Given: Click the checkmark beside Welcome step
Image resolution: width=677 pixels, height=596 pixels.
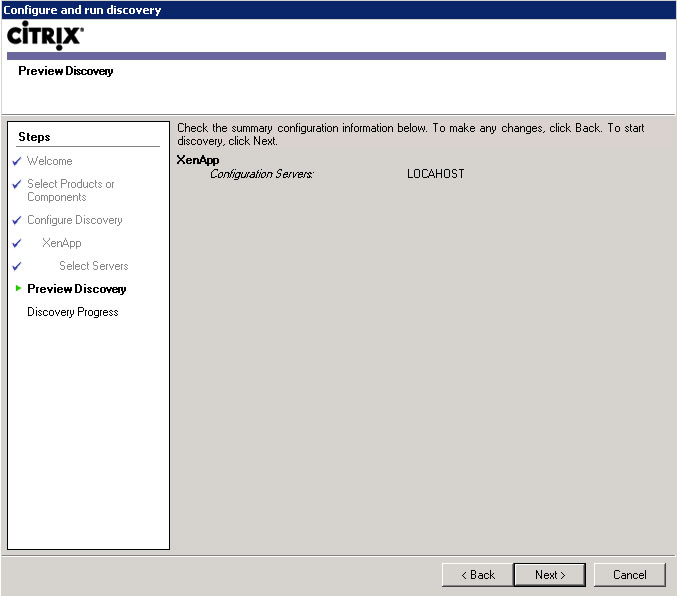Looking at the screenshot, I should (x=17, y=161).
